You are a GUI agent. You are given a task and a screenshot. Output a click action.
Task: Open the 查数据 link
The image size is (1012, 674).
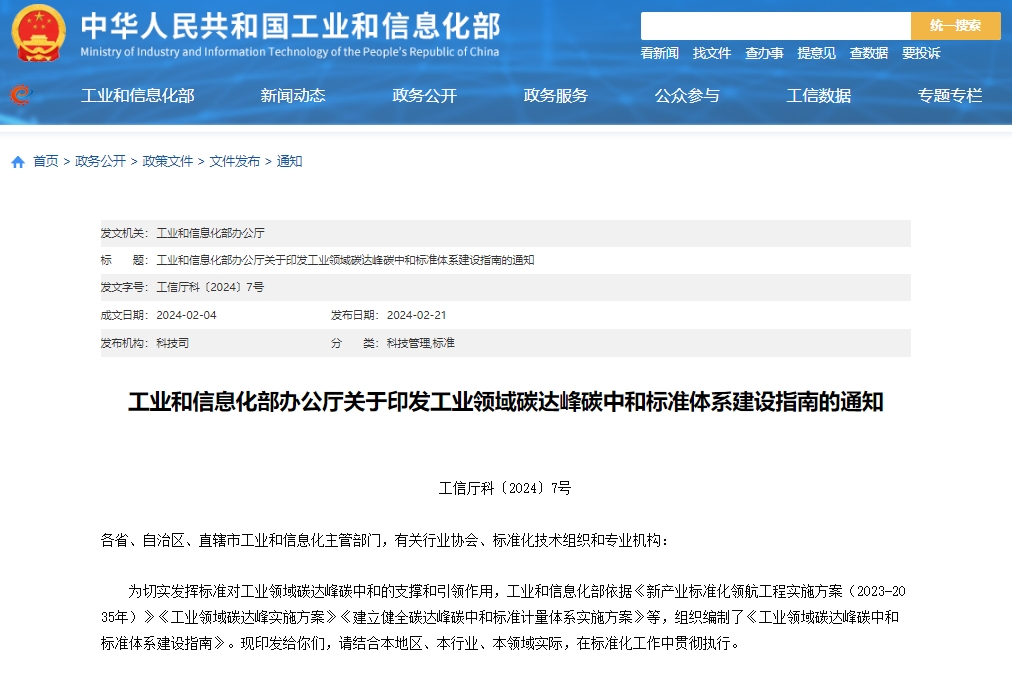click(x=868, y=53)
